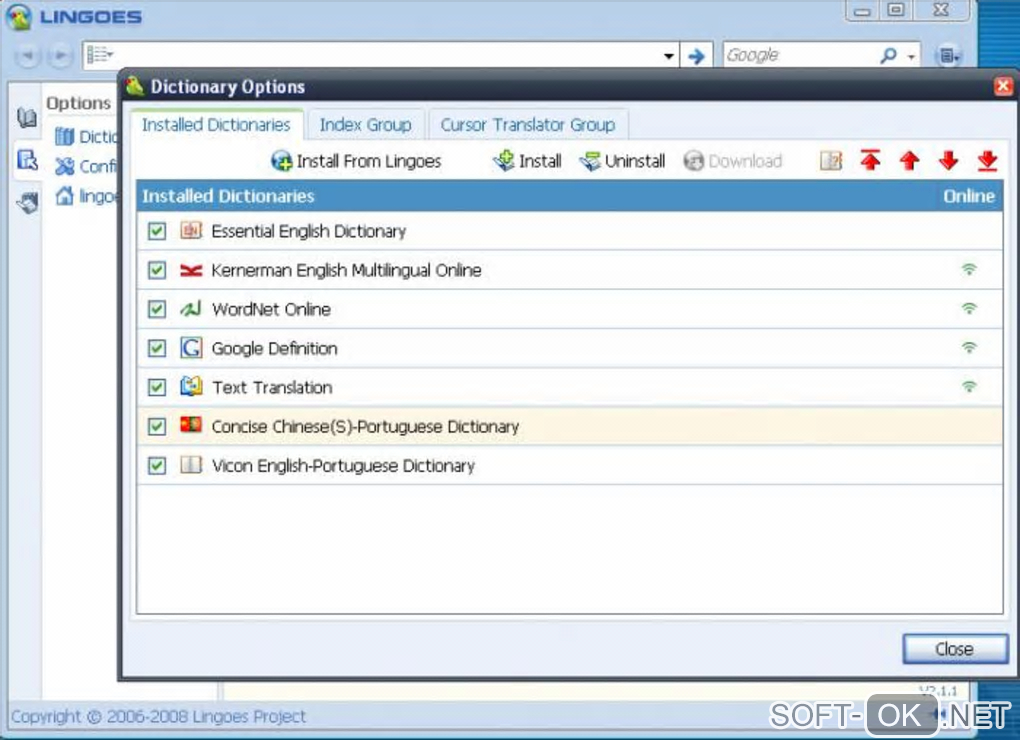Click the greyed Download button
Screen dimensions: 1020x740
click(732, 161)
